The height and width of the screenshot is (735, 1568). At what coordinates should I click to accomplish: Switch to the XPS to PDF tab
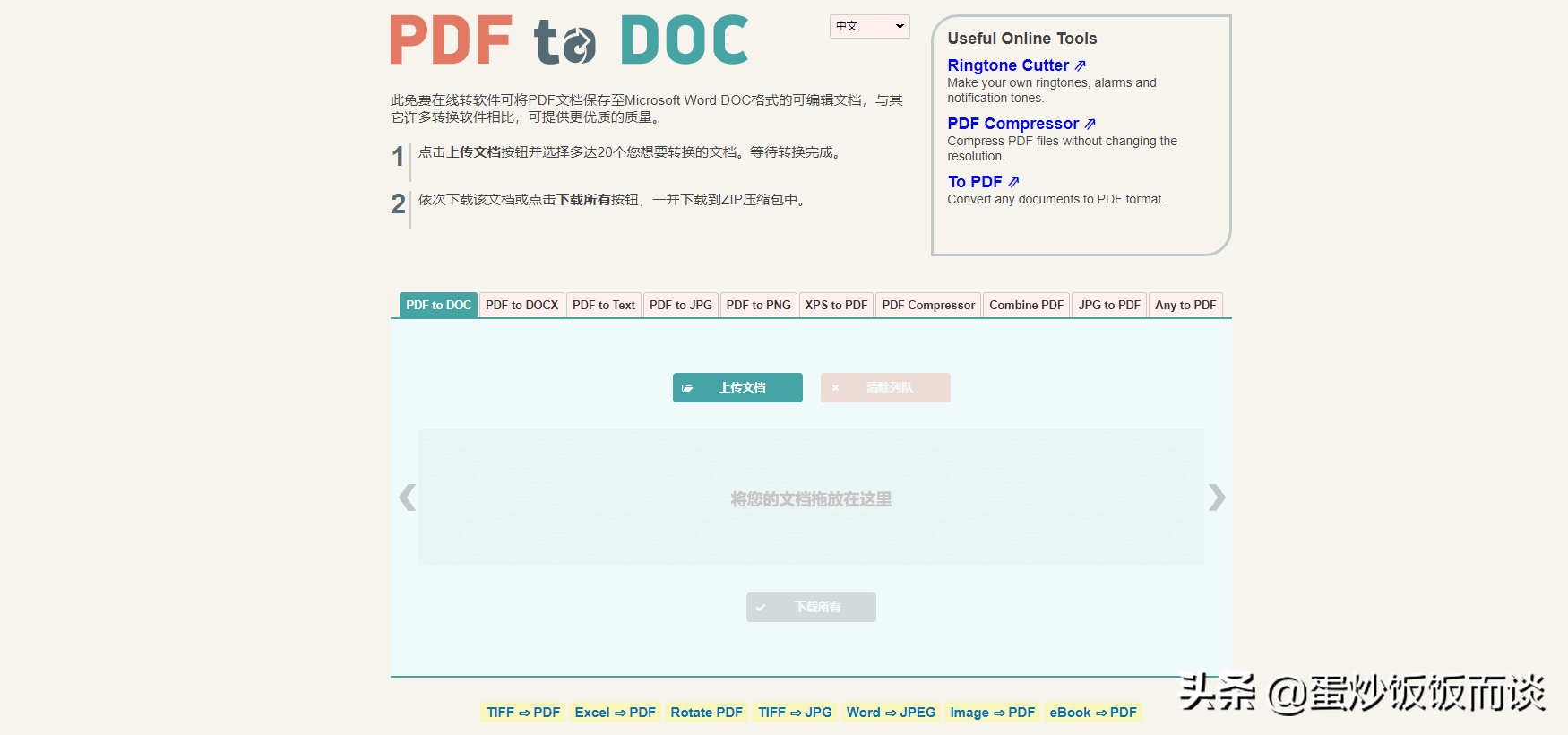tap(836, 305)
